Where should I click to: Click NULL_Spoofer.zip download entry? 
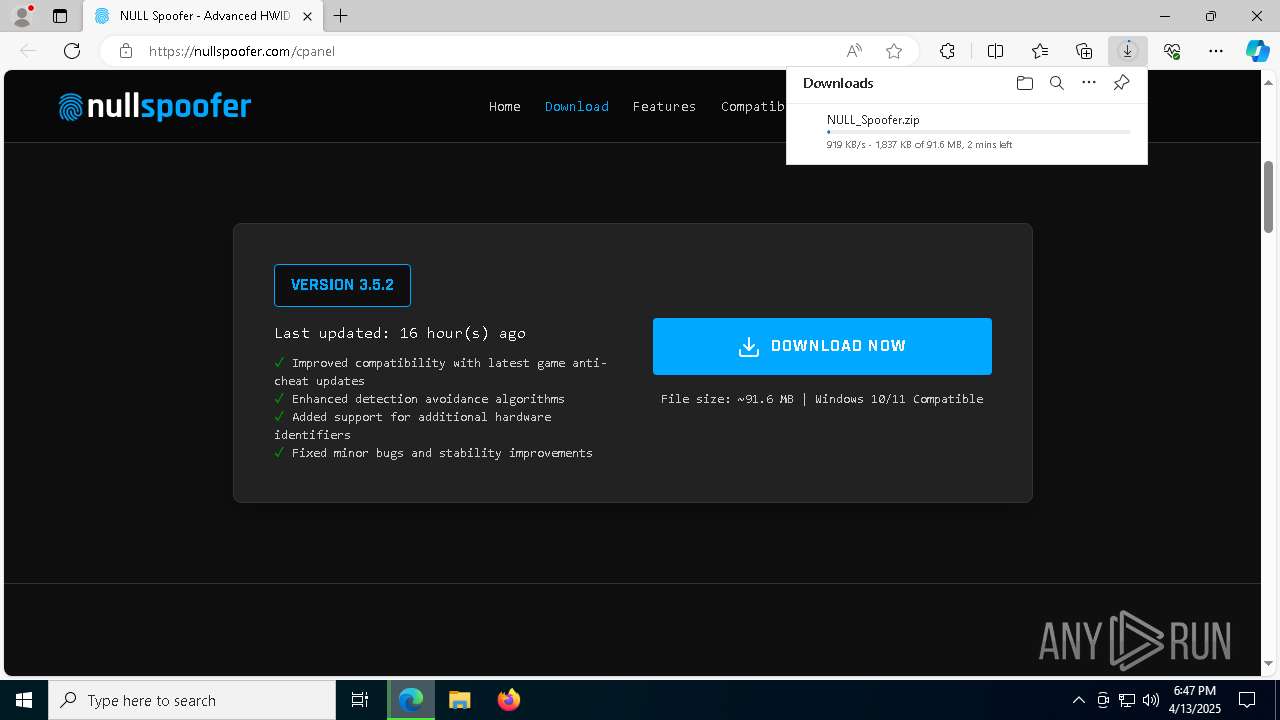click(x=967, y=132)
